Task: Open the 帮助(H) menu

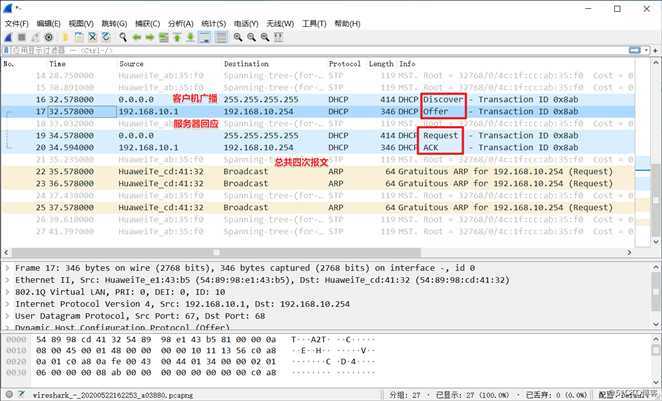Action: click(x=347, y=24)
